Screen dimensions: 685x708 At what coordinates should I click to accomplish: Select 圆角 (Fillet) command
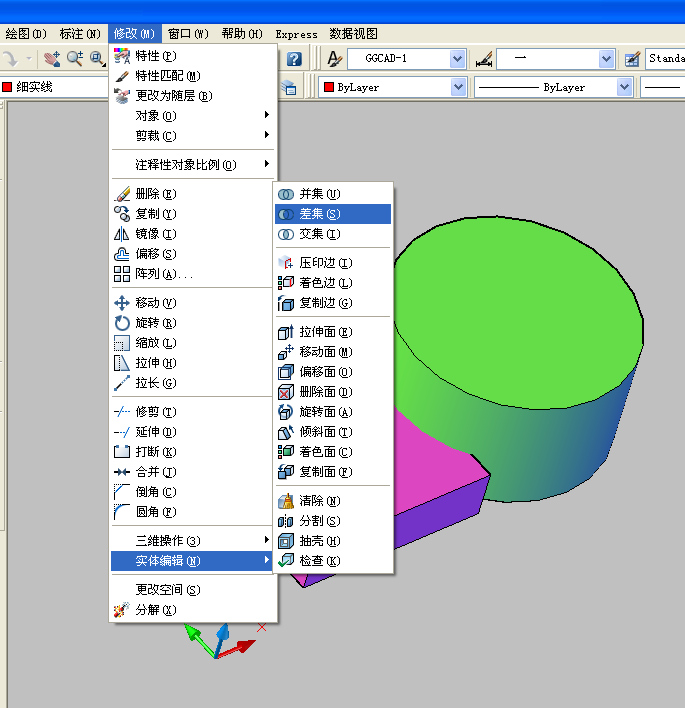coord(193,512)
